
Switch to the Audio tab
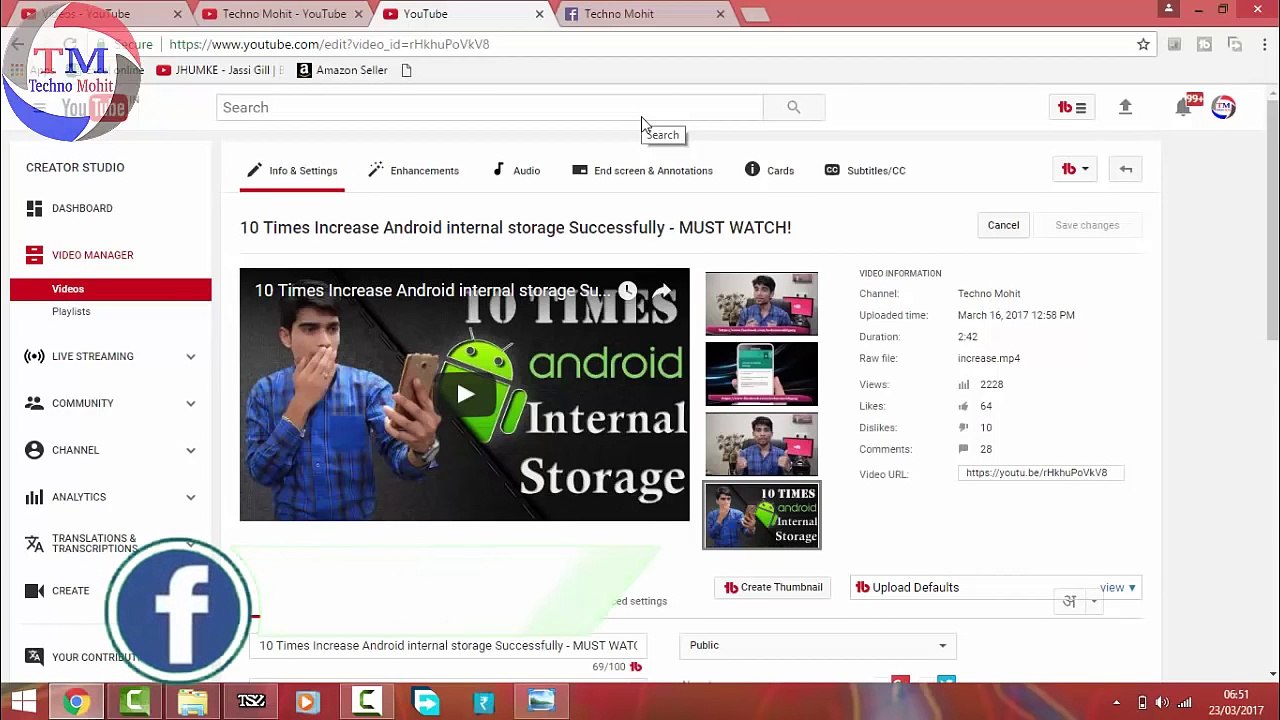coord(516,170)
